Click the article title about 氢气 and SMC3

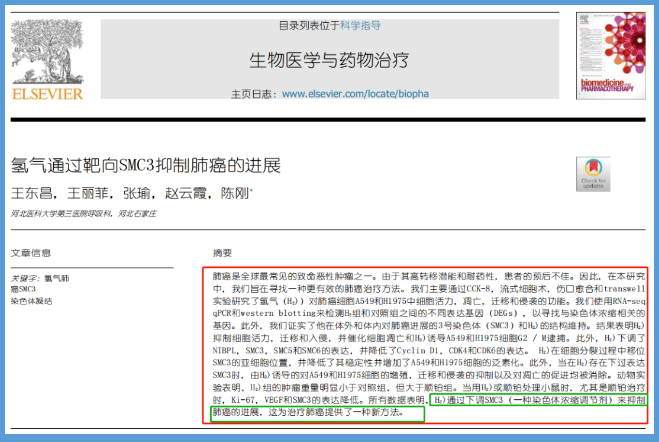pyautogui.click(x=145, y=164)
